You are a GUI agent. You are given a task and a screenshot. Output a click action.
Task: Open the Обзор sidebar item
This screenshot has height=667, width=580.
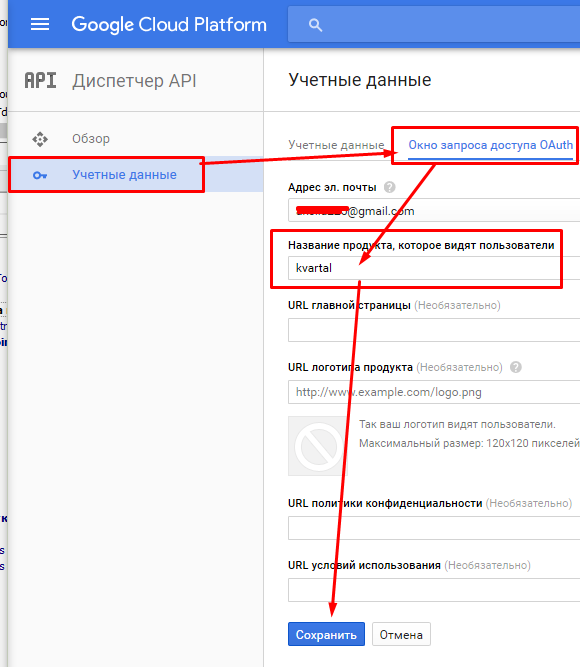pos(135,139)
